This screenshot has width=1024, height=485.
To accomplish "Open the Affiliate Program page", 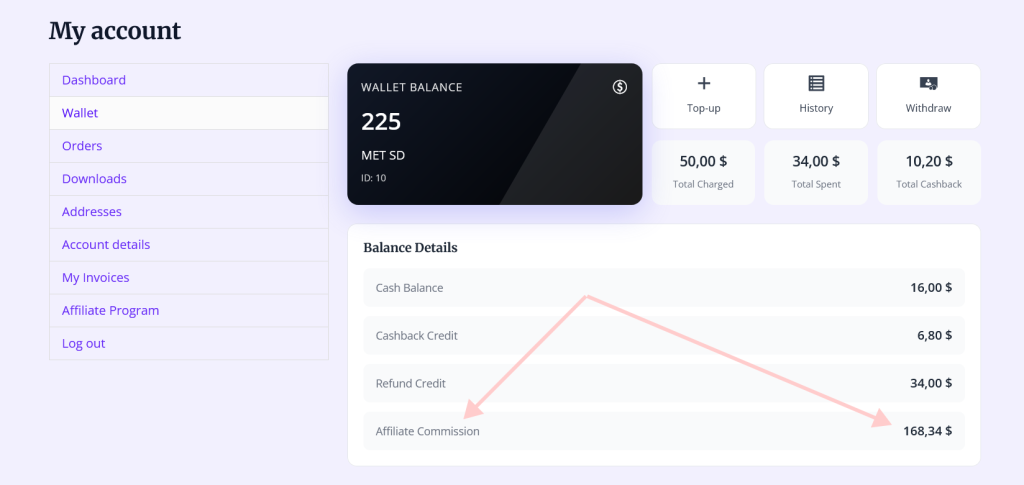I will pyautogui.click(x=110, y=311).
